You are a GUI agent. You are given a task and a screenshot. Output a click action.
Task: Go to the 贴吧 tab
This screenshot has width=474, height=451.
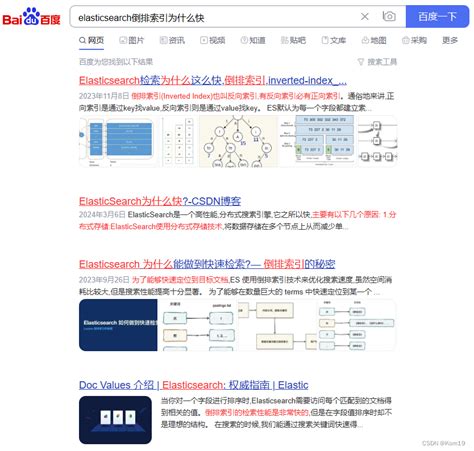tap(293, 40)
